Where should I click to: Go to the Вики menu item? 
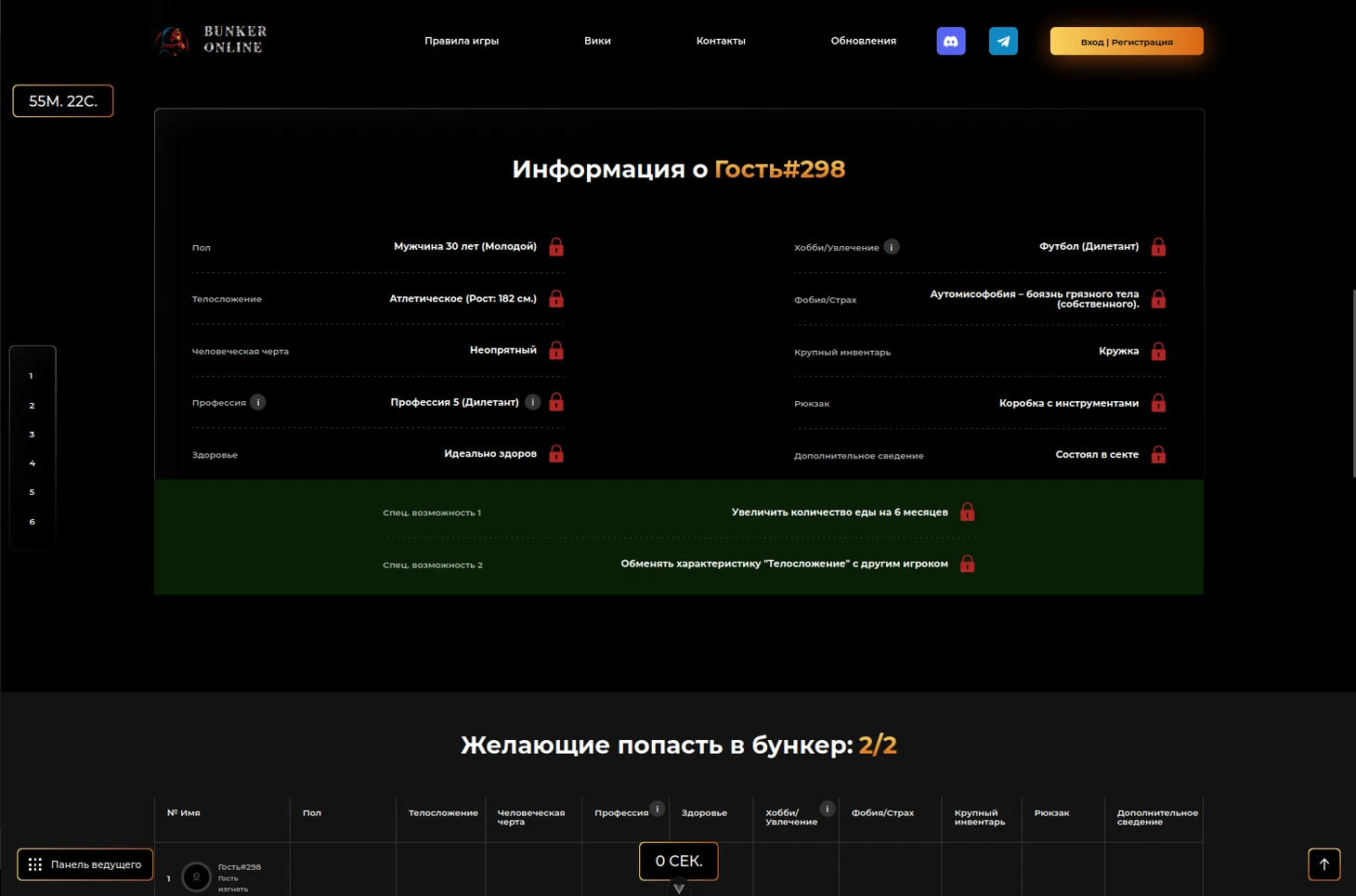tap(597, 41)
